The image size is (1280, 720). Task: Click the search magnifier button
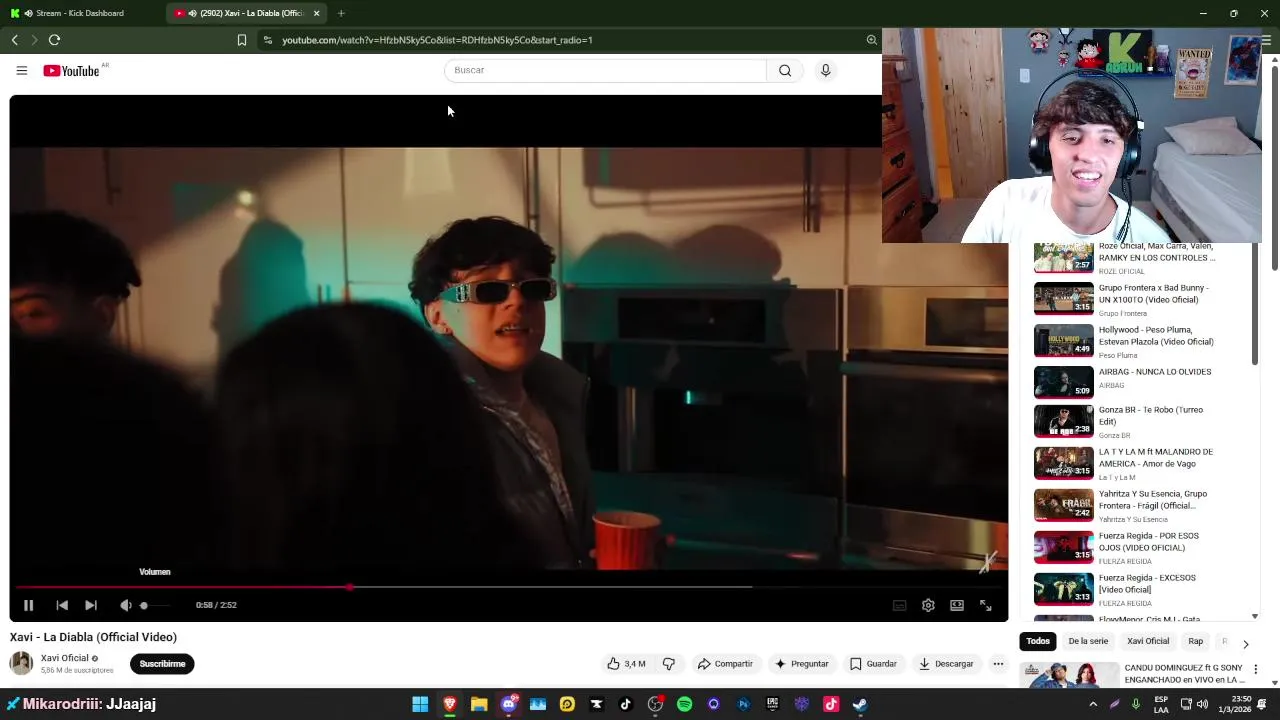pos(785,70)
